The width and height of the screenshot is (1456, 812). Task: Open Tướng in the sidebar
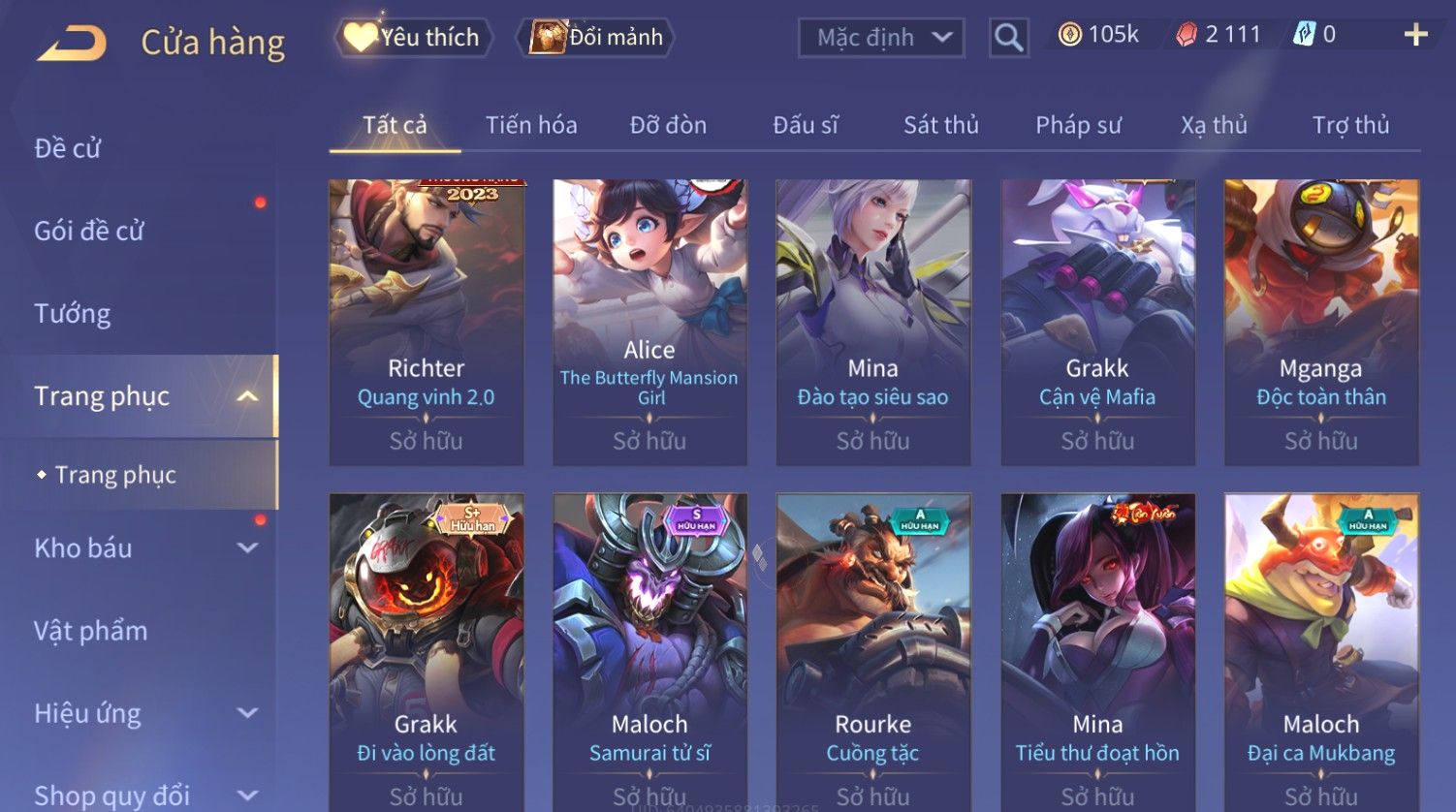coord(73,314)
